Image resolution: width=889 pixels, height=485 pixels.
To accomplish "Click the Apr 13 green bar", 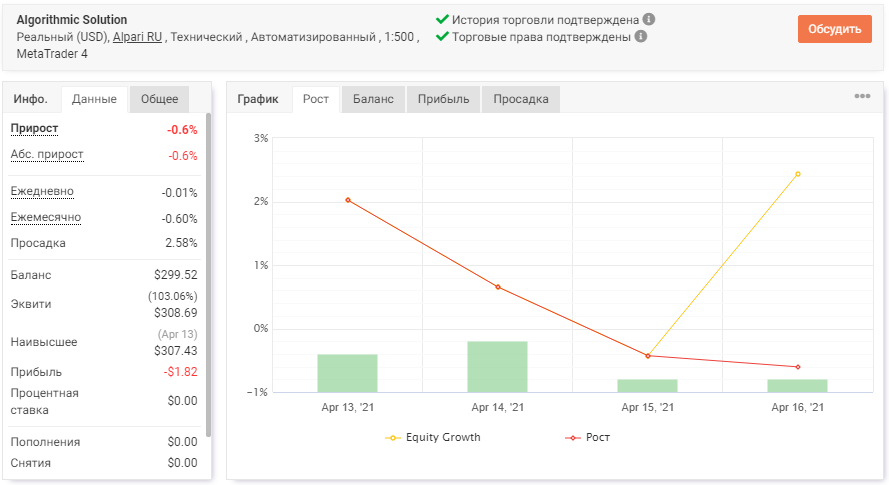I will pyautogui.click(x=348, y=373).
